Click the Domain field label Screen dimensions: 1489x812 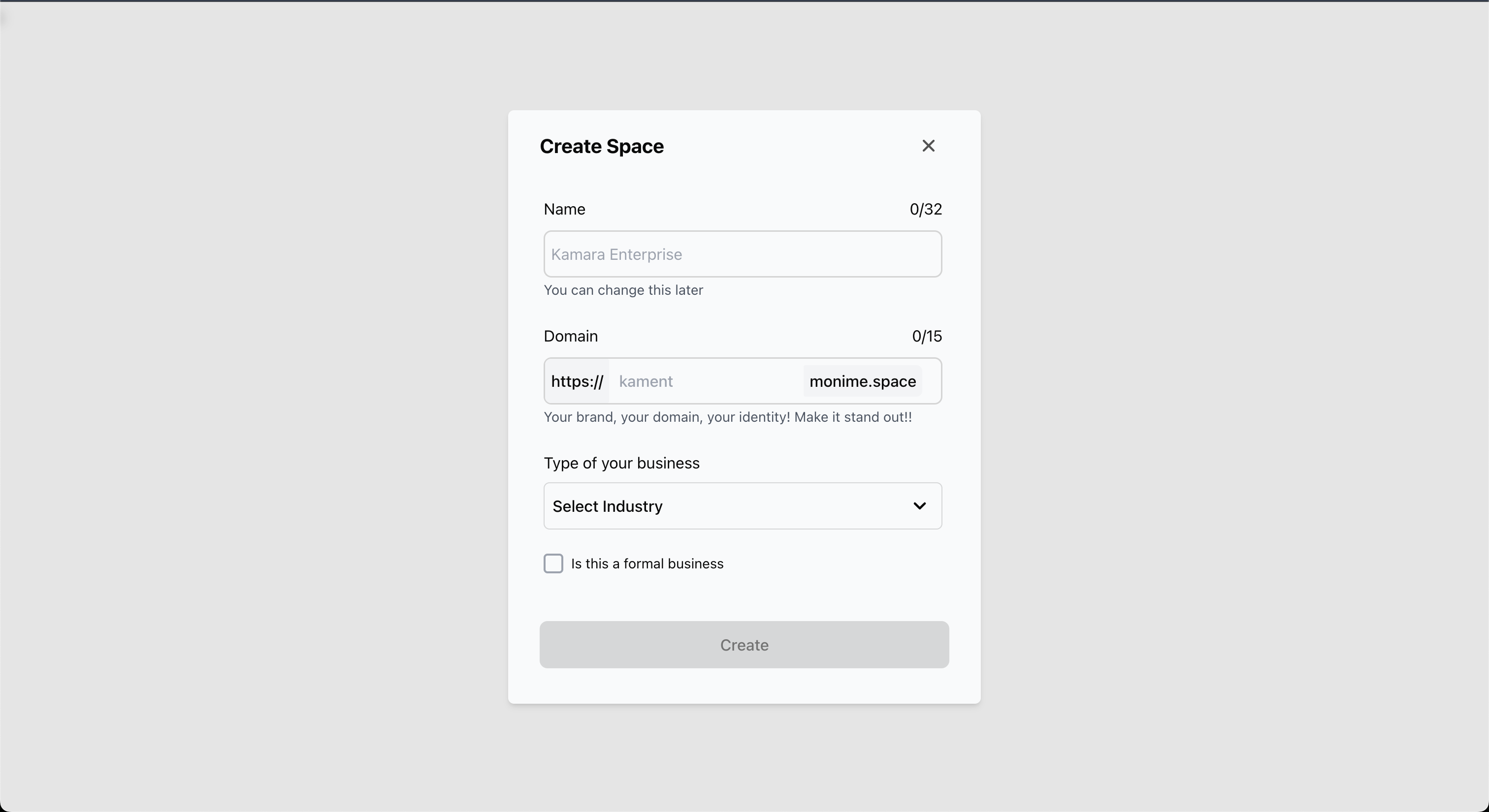pyautogui.click(x=571, y=336)
